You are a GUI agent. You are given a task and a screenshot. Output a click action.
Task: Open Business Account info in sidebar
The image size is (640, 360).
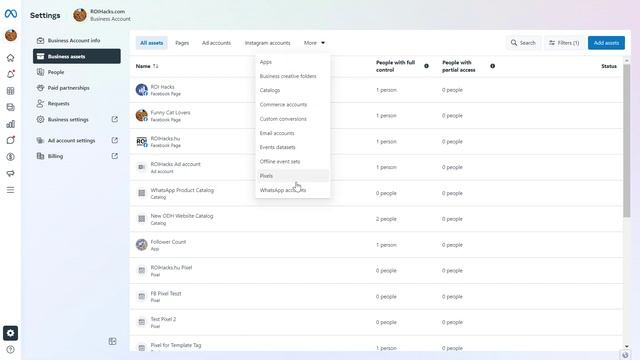click(x=77, y=40)
